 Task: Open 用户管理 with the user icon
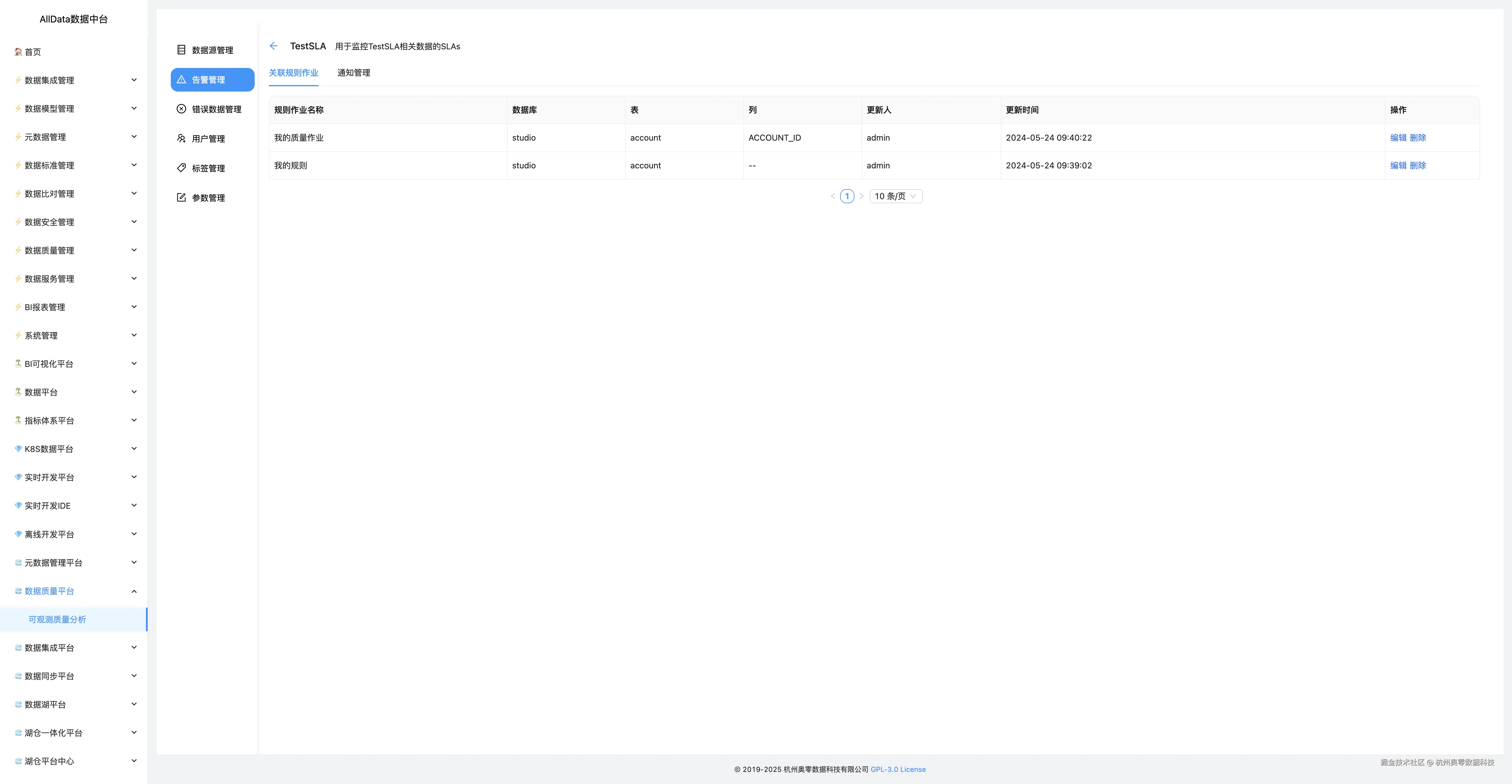click(181, 139)
